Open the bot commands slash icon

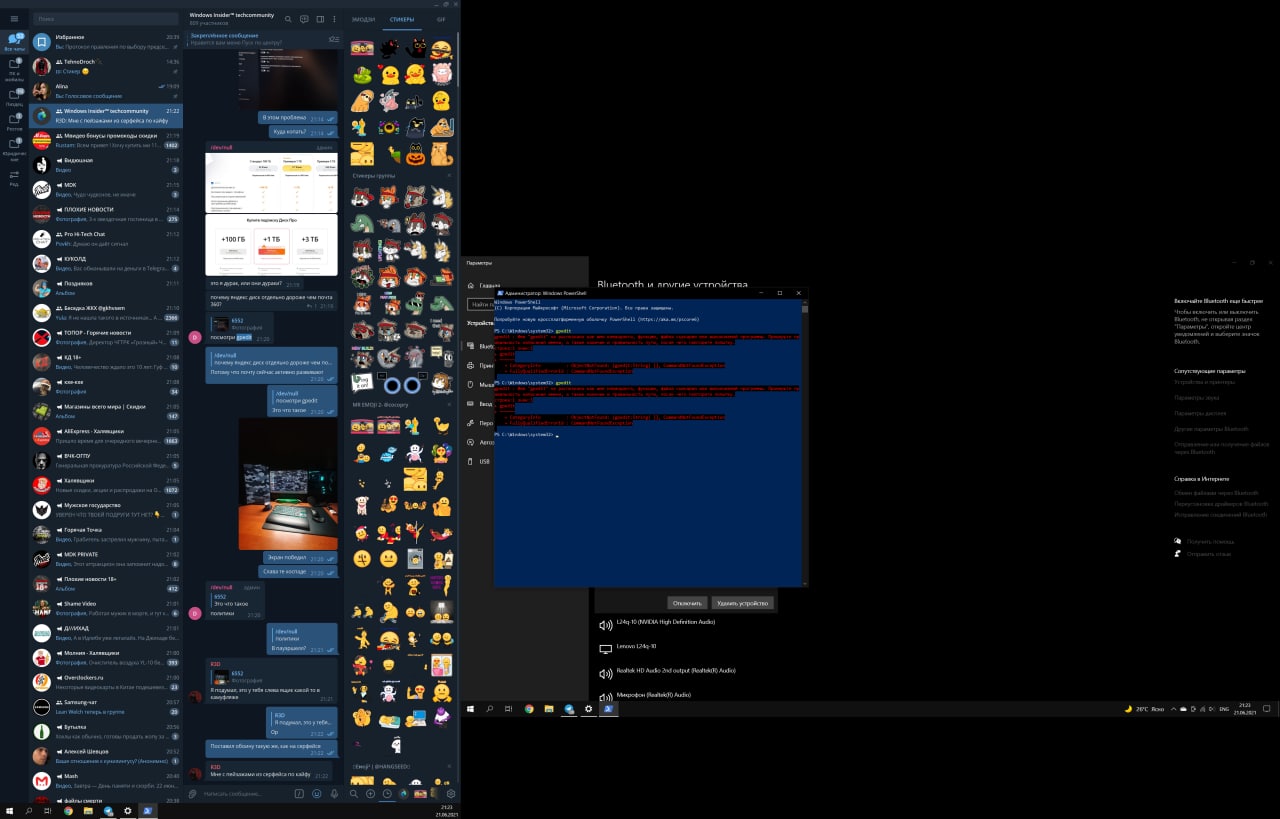299,793
